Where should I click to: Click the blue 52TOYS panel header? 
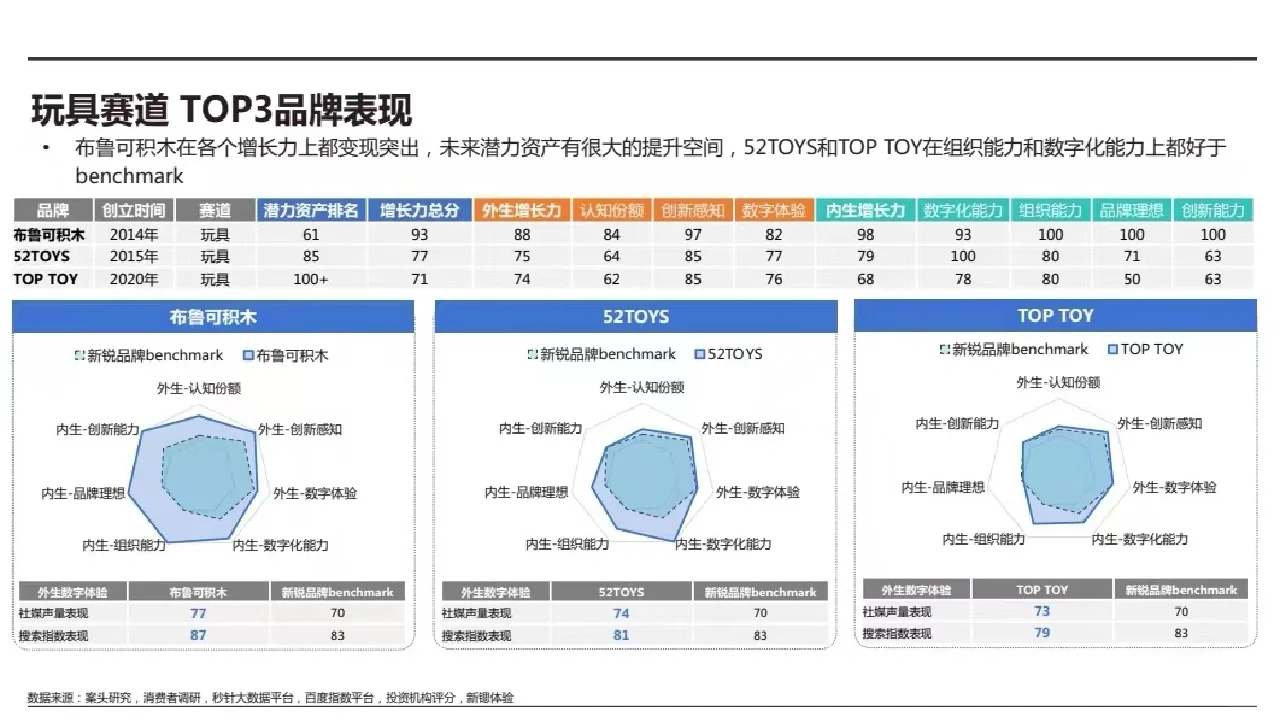(636, 318)
